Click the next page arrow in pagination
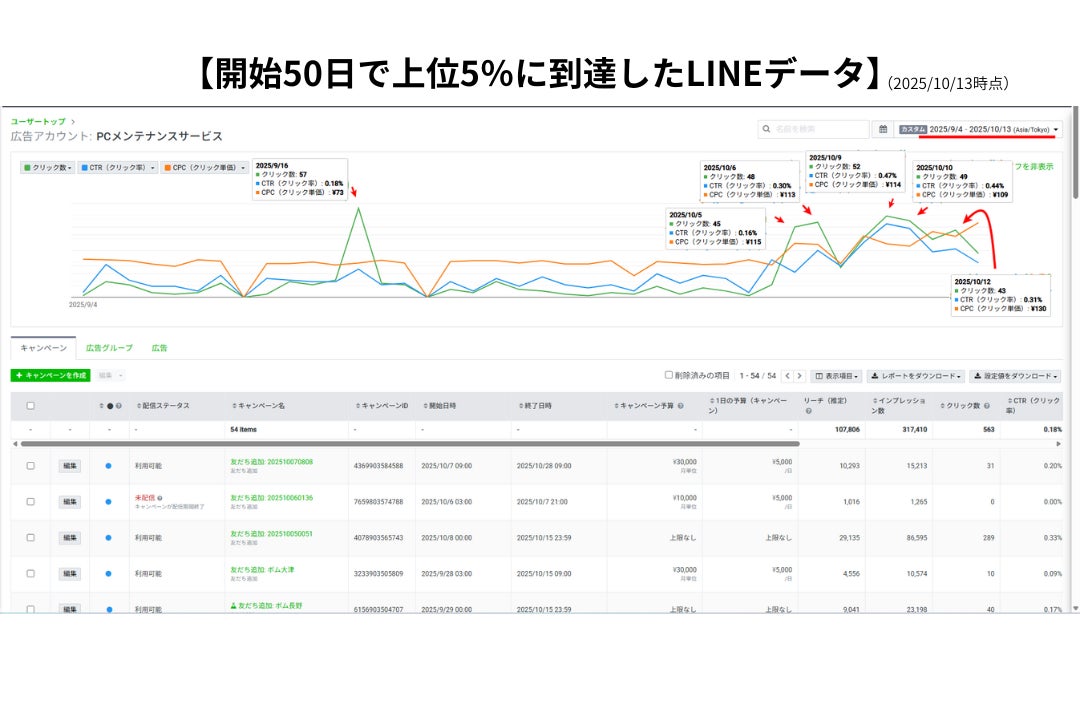Screen dimensions: 1080x720 pos(798,376)
